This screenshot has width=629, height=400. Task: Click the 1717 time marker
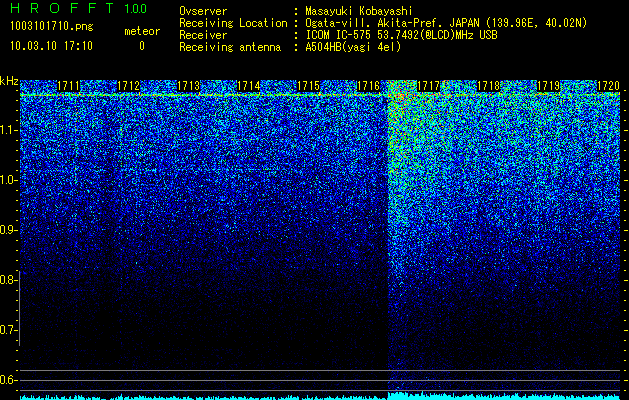click(x=428, y=86)
